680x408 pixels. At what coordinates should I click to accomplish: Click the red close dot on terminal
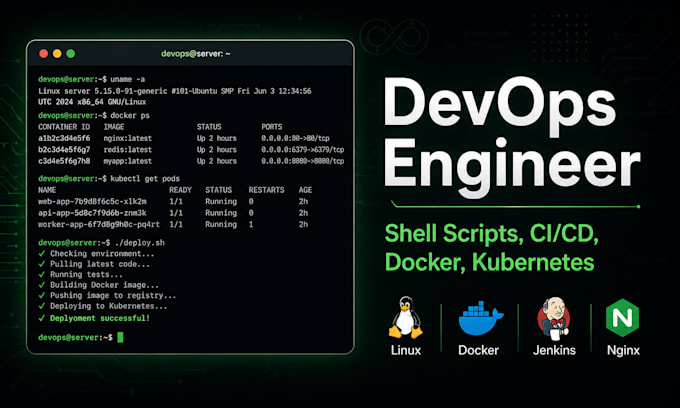point(43,53)
